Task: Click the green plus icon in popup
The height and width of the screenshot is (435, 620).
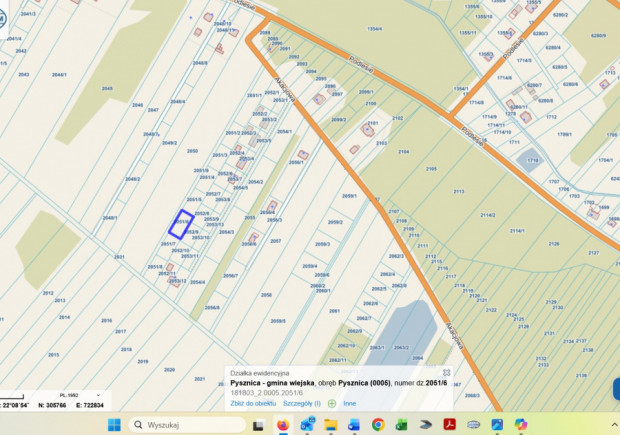Action: 331,403
